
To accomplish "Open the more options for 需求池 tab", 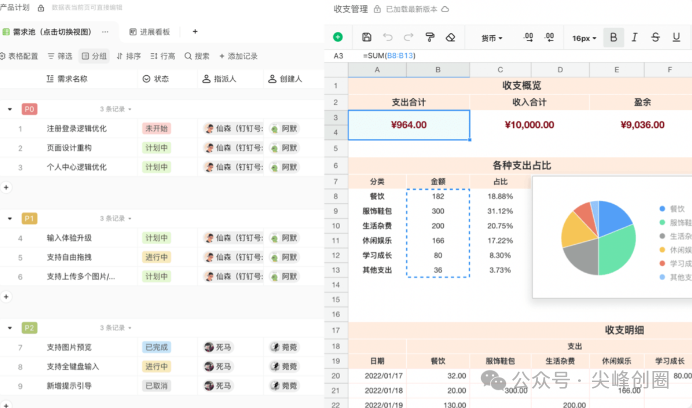I will pos(105,32).
